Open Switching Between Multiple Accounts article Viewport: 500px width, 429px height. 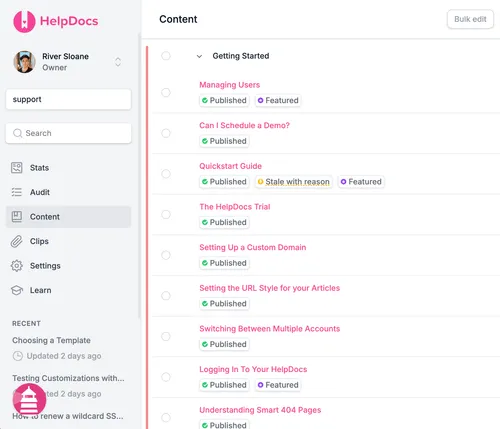tap(269, 329)
